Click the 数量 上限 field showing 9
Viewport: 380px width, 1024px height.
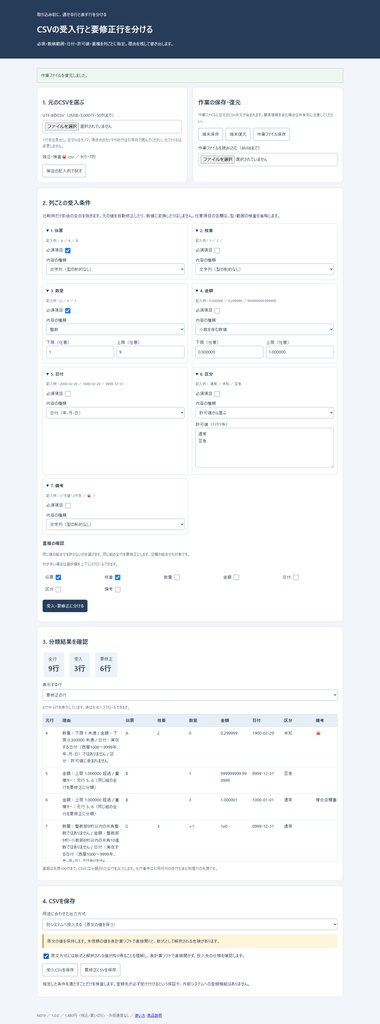pos(151,352)
